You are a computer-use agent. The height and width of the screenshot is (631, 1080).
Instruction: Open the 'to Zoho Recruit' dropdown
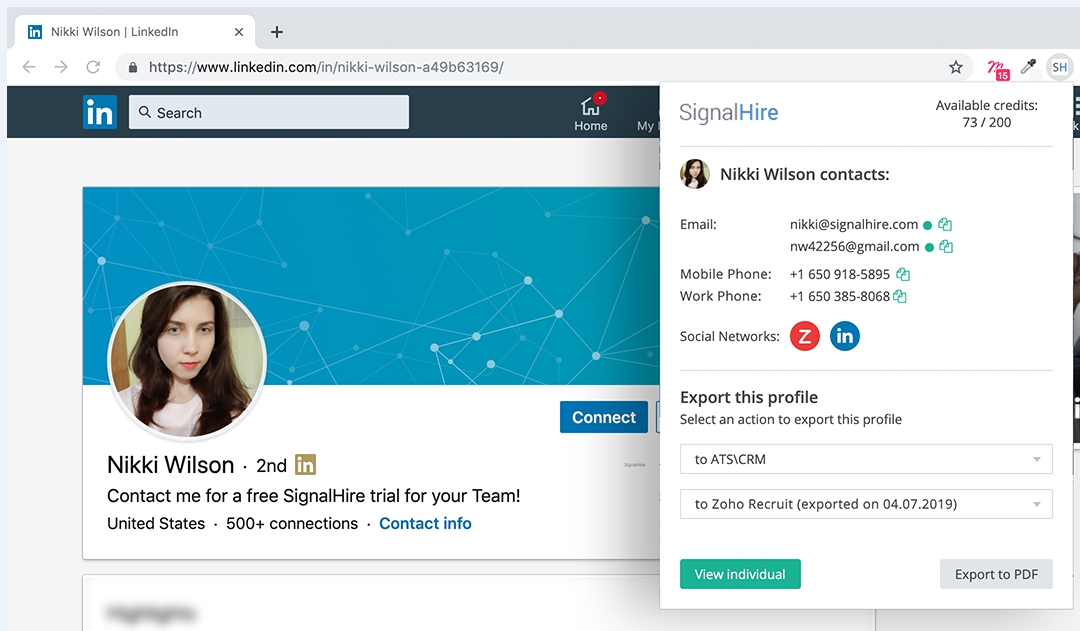866,504
